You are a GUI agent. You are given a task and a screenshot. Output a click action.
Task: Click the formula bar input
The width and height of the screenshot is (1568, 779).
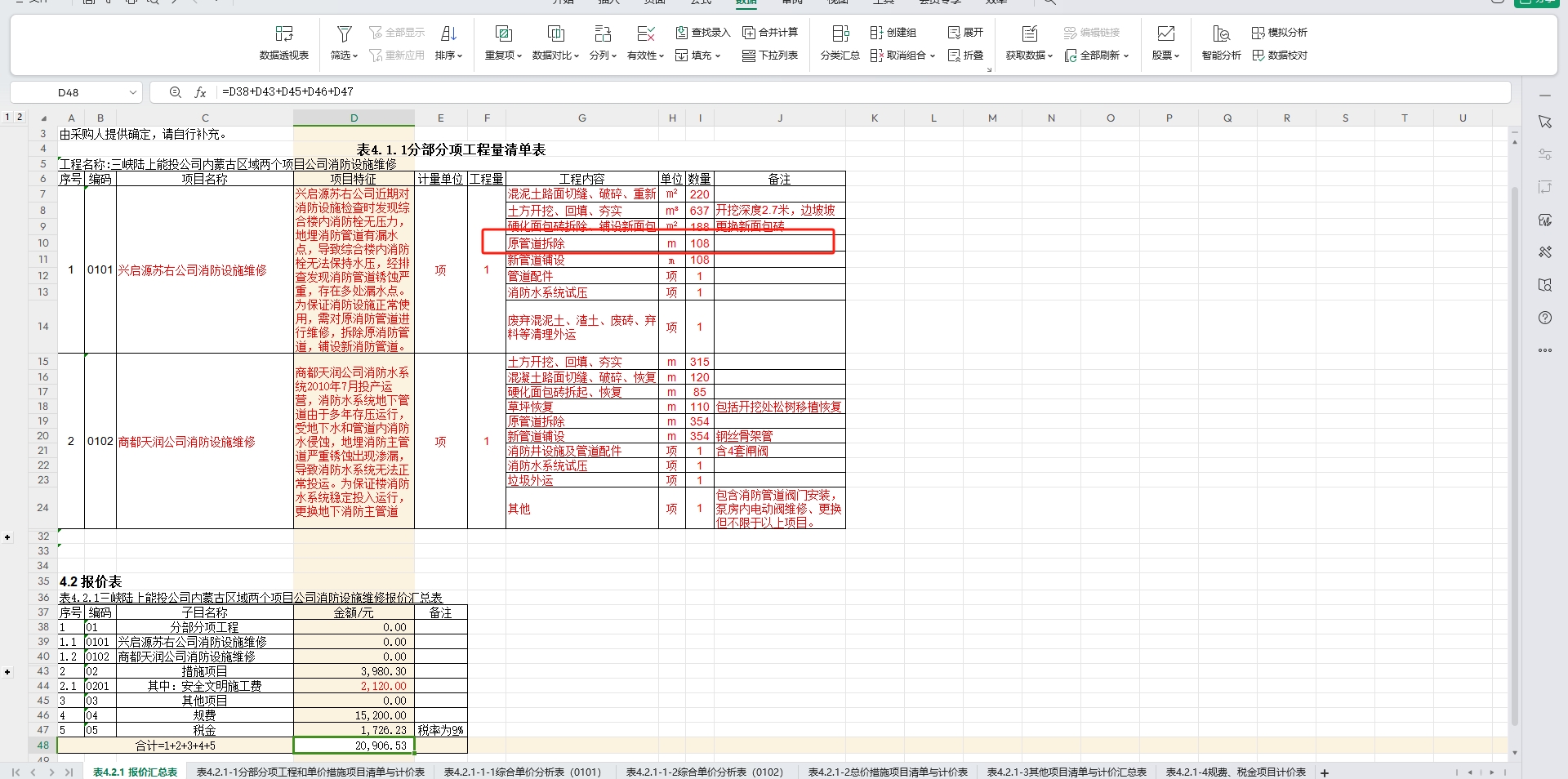[862, 92]
